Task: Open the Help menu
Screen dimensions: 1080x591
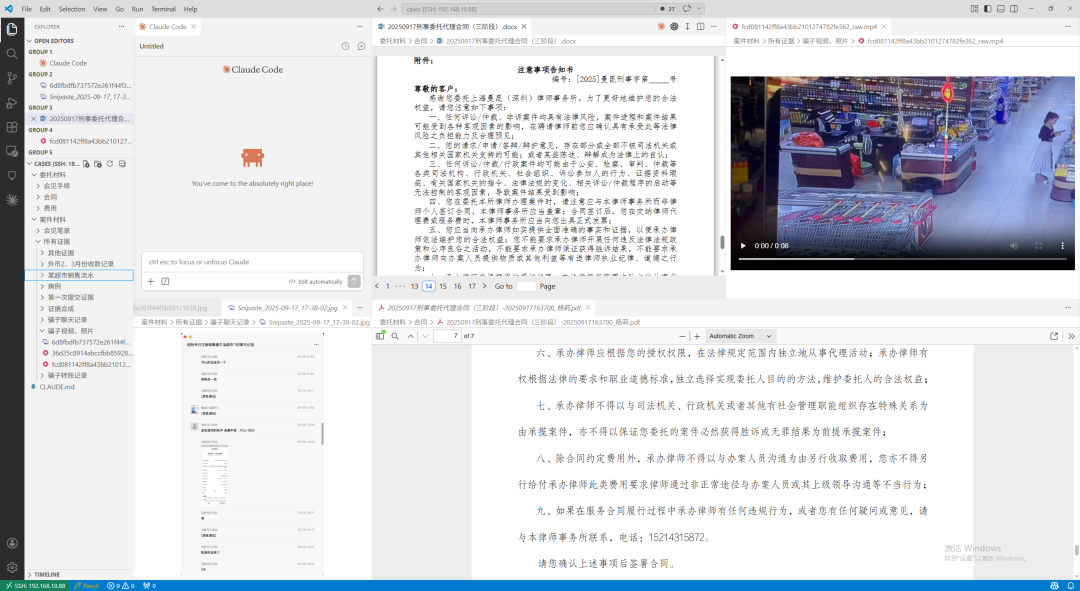Action: coord(190,9)
